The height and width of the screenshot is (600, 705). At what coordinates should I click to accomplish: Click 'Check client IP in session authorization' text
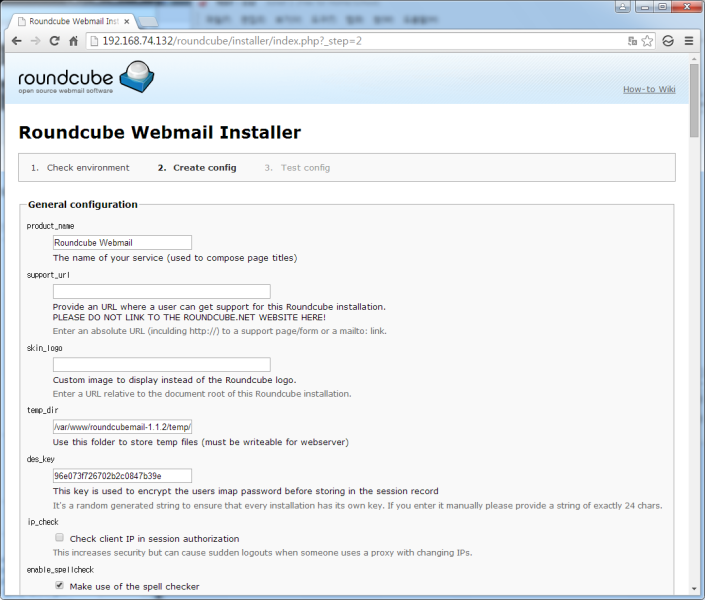(x=154, y=538)
